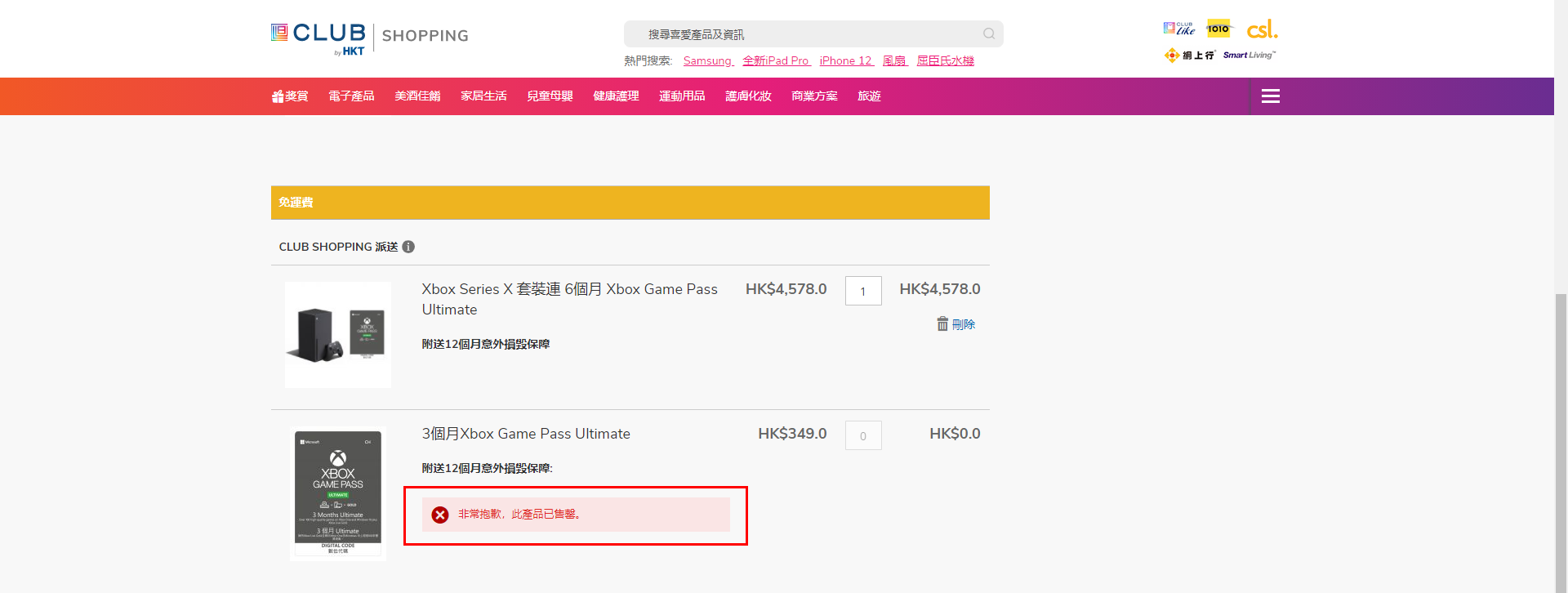Click the 屈臣氏水機 hot search link
This screenshot has width=1568, height=593.
point(946,60)
